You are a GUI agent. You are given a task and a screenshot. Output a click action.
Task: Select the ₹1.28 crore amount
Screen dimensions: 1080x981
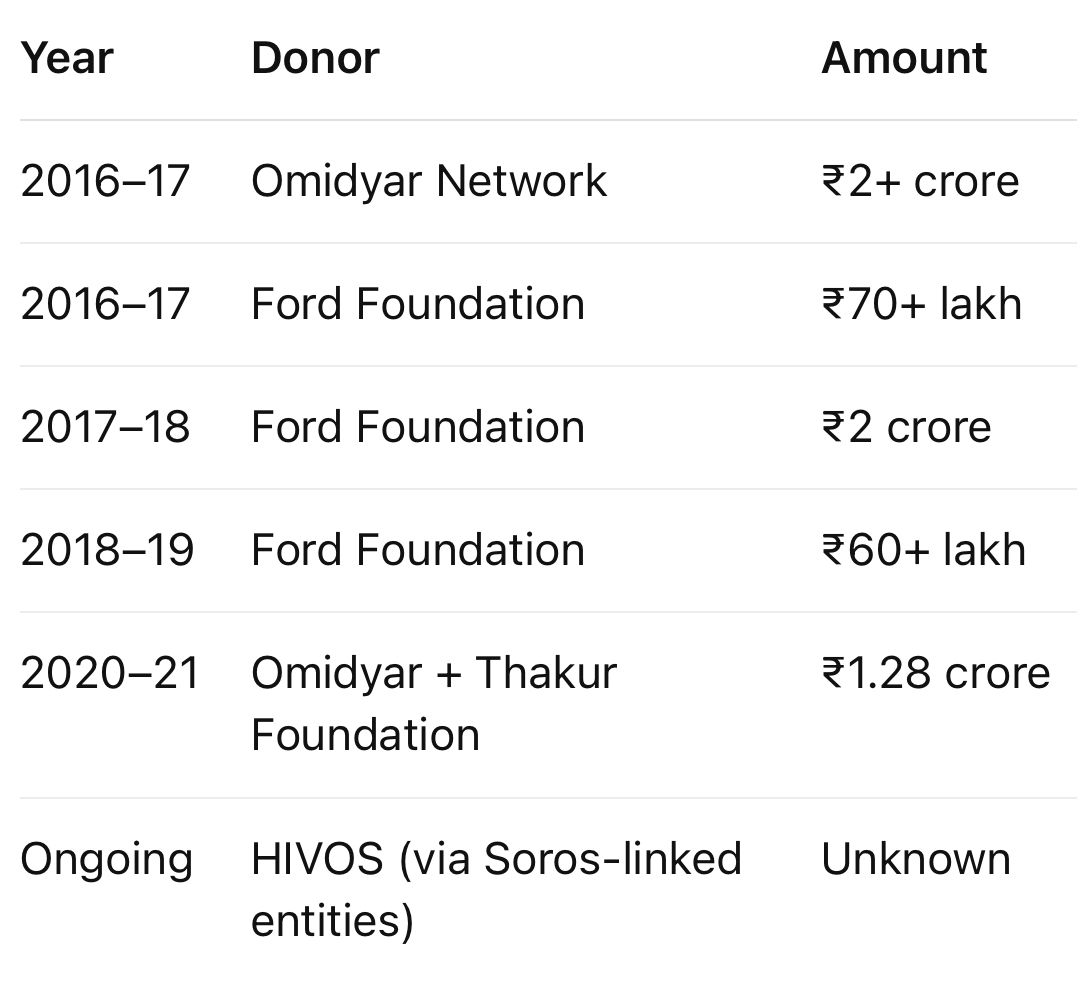pos(936,673)
